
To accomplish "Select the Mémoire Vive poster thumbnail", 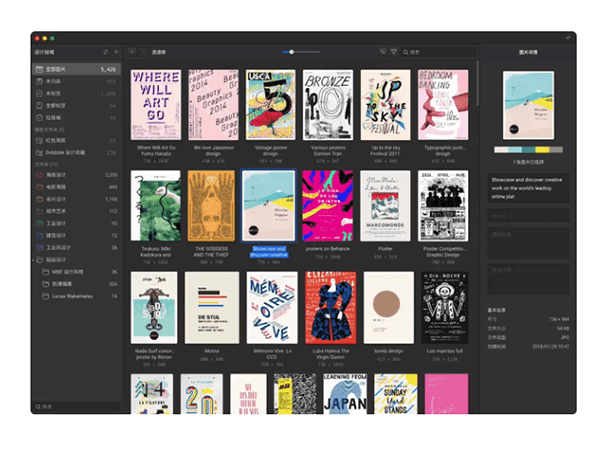I will tap(272, 308).
